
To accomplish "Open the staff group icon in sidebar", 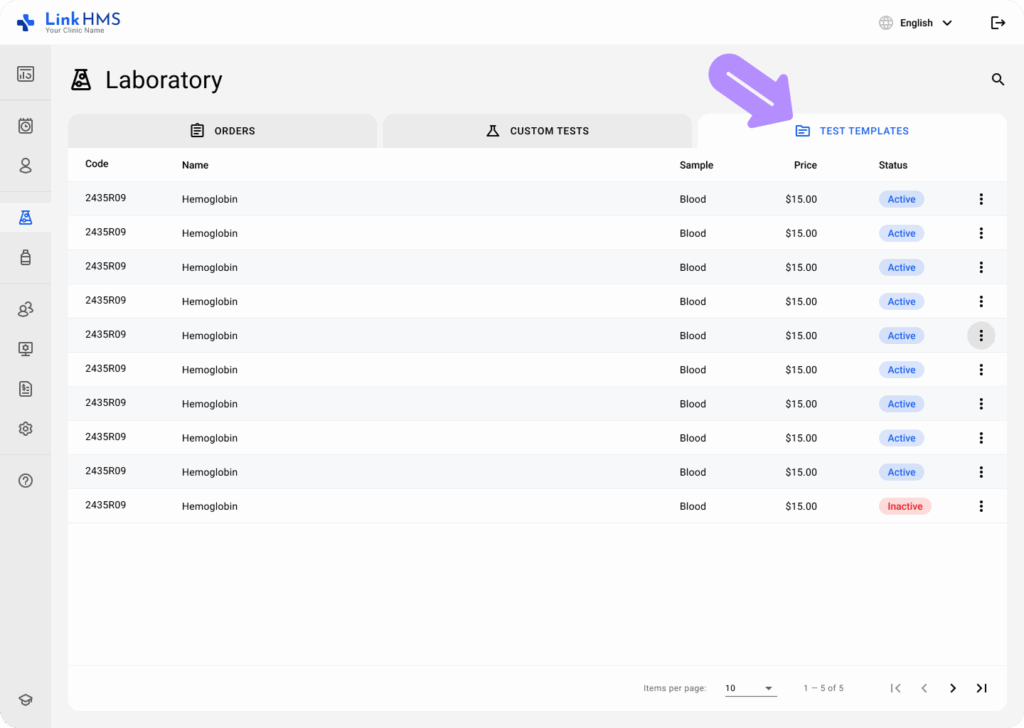I will (25, 309).
